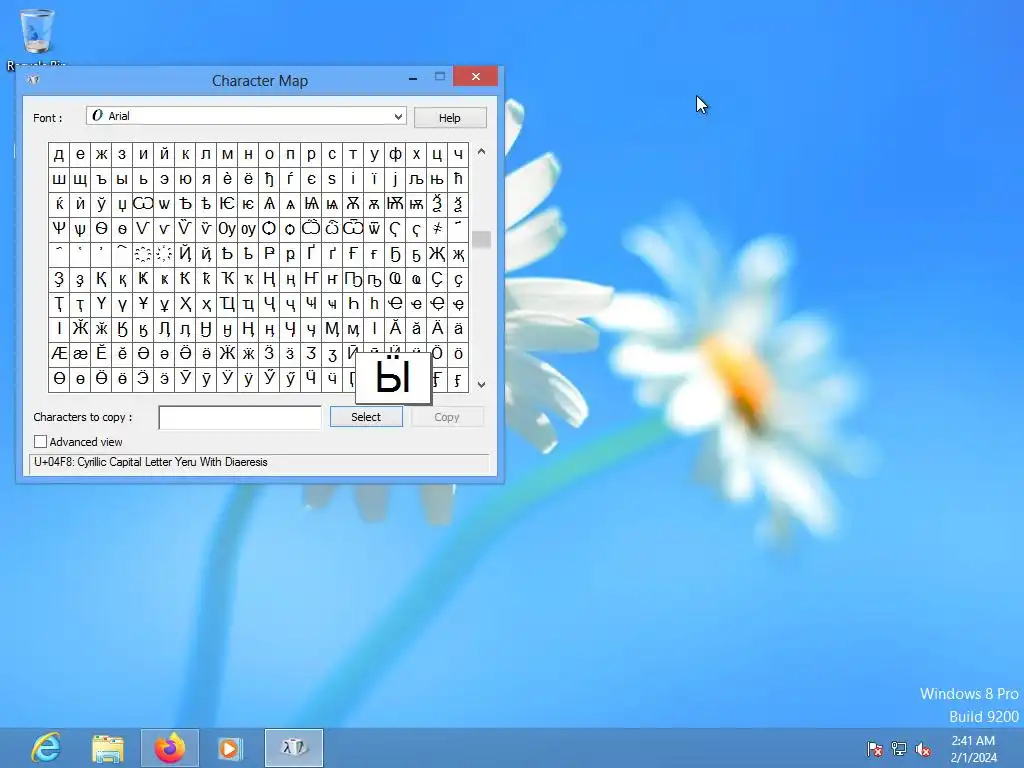Open the Font dropdown showing Arial
The width and height of the screenshot is (1024, 768).
click(246, 116)
